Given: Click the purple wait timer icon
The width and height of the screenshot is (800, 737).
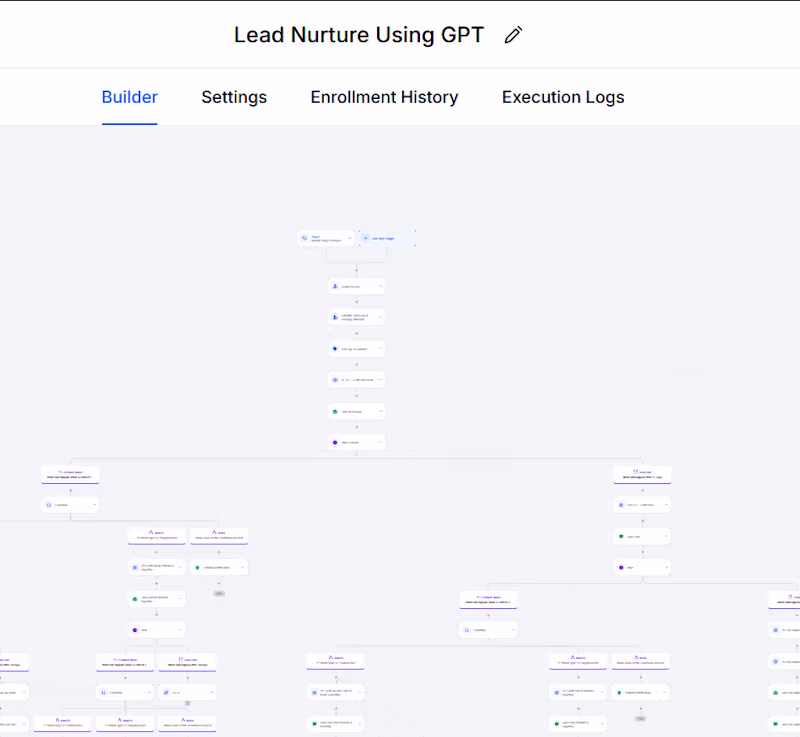Looking at the screenshot, I should pos(334,442).
